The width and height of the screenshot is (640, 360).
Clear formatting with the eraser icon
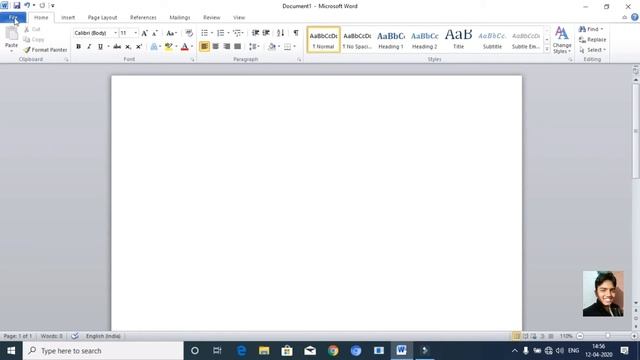coord(189,33)
